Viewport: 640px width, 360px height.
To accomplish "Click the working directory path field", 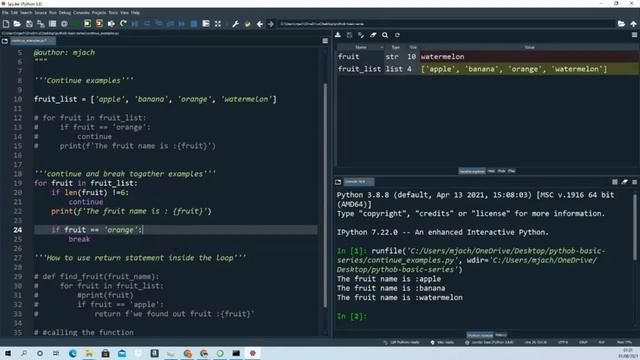I will point(447,24).
